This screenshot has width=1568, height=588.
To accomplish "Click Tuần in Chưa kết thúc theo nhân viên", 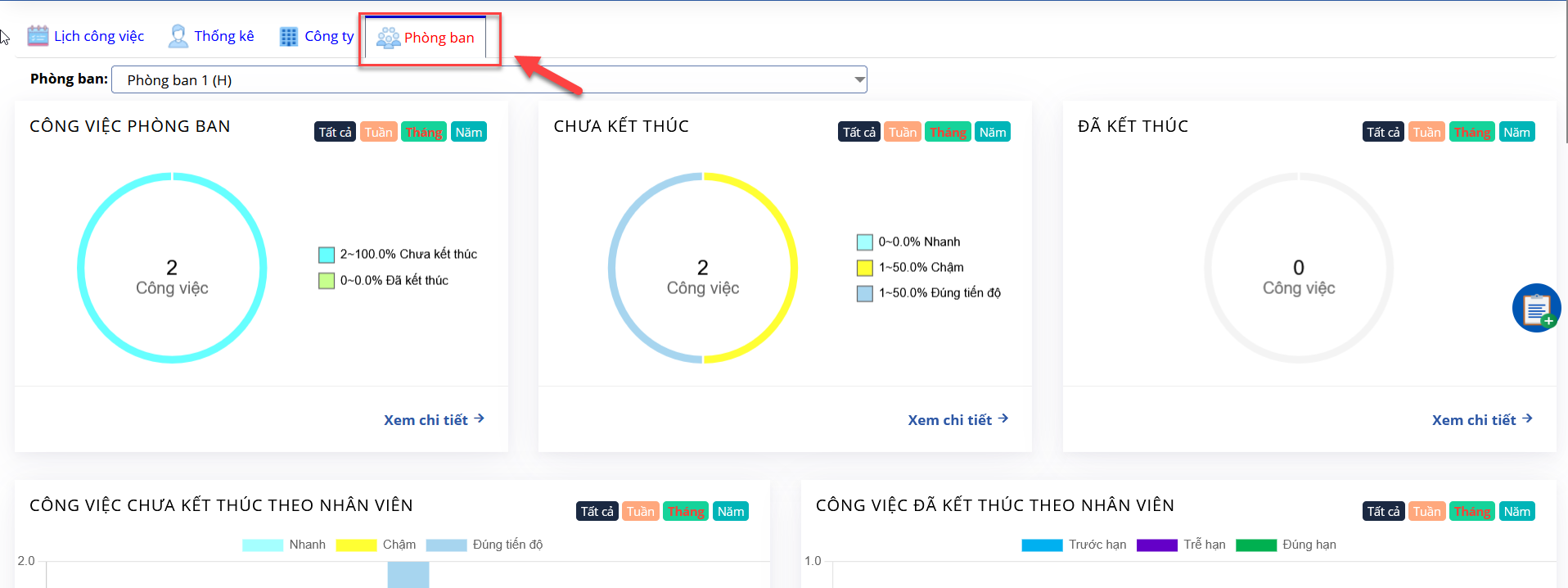I will click(x=641, y=511).
